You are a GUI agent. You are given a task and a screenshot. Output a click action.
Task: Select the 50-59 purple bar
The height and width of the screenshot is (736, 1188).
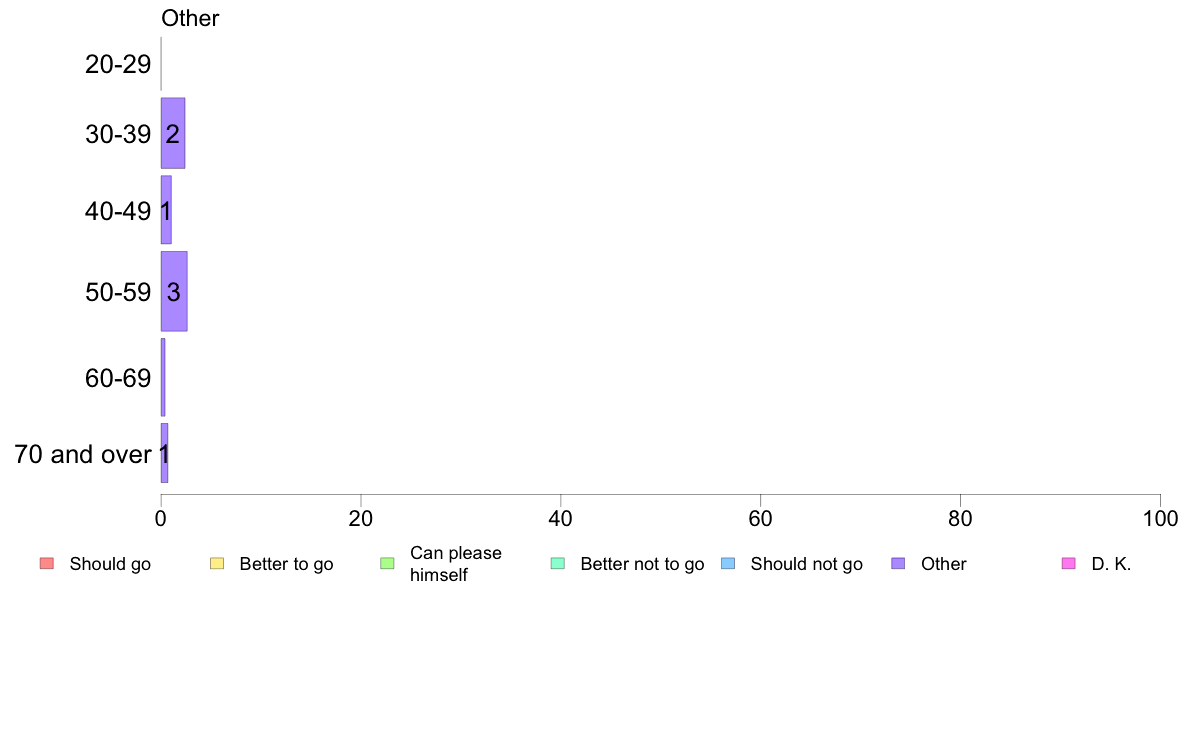tap(174, 291)
